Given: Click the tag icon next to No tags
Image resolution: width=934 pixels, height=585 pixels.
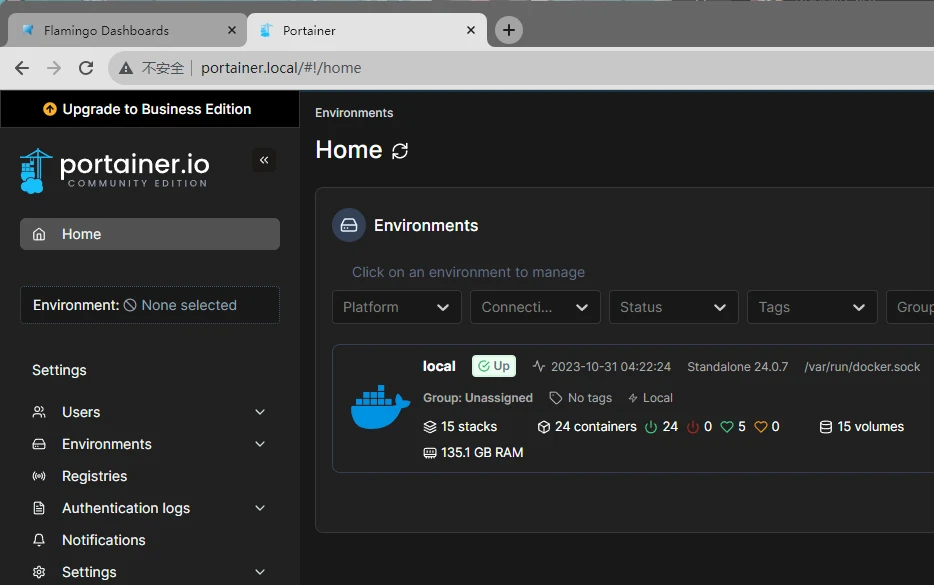Looking at the screenshot, I should click(555, 398).
